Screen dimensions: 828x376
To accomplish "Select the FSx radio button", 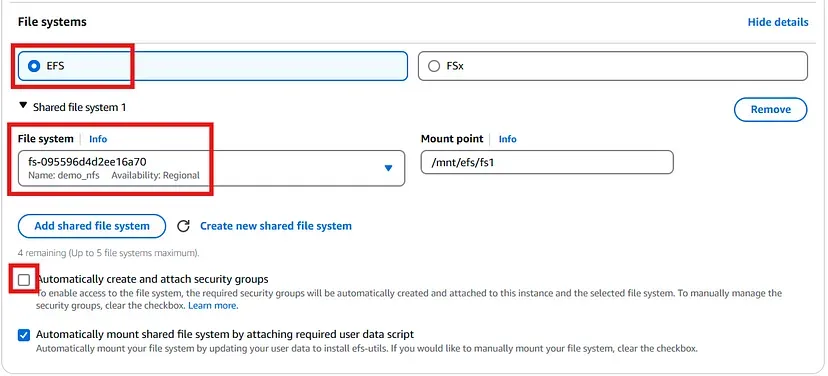I will [x=434, y=66].
